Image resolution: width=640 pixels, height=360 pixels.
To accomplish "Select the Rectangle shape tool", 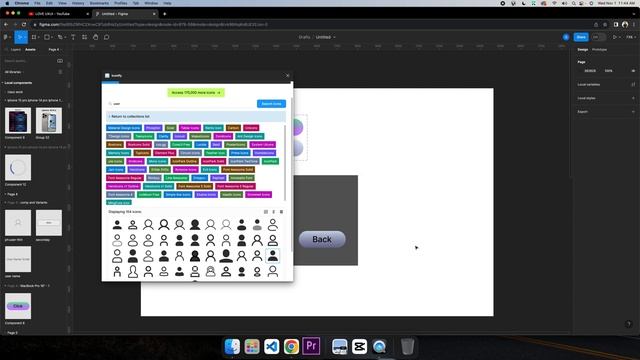I will (x=47, y=37).
